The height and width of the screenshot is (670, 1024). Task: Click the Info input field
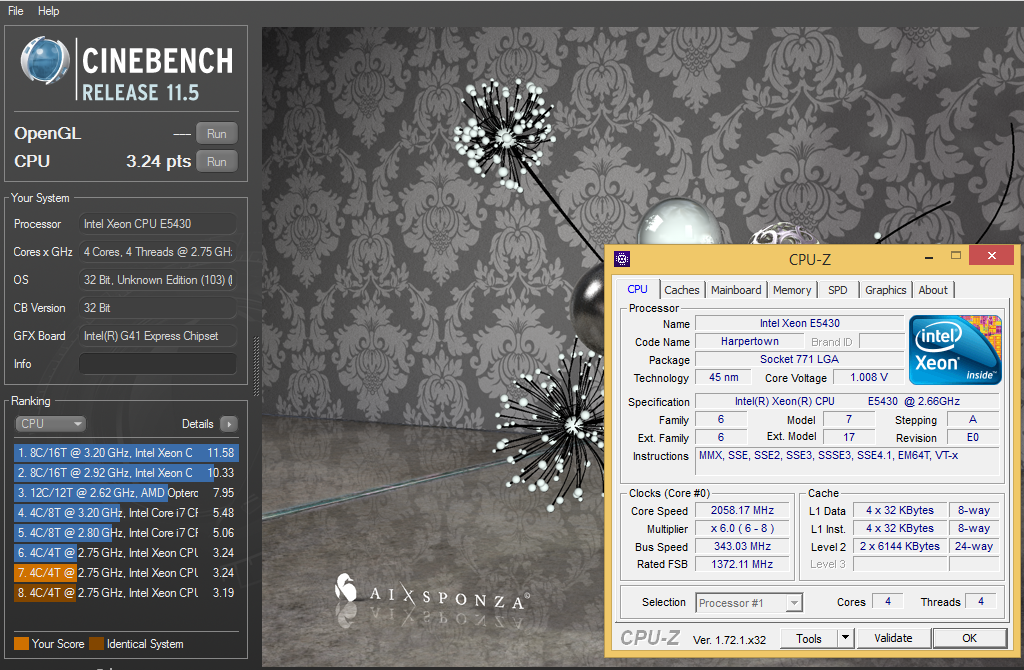tap(157, 364)
